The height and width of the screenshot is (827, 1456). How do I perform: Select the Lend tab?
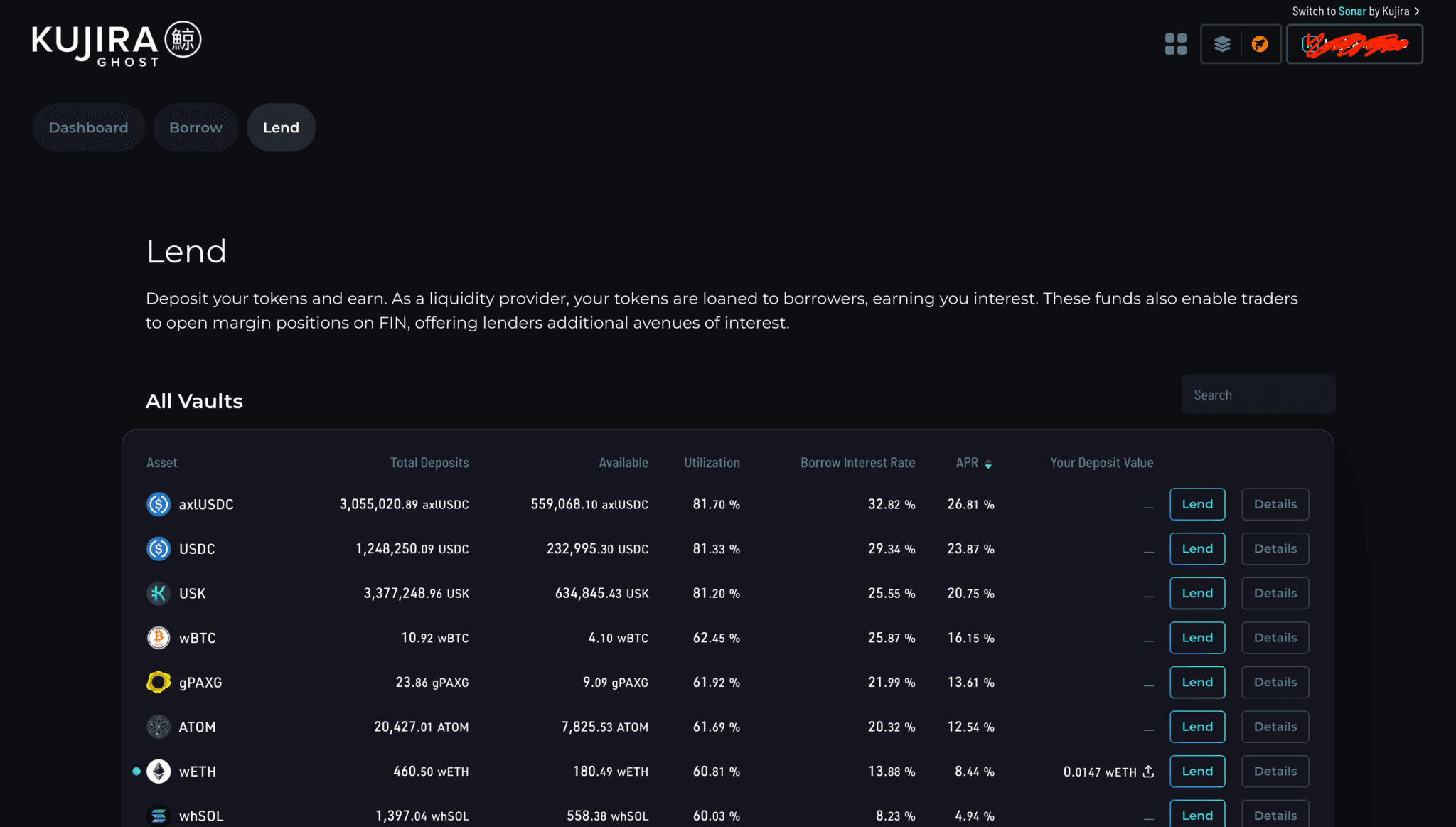[281, 127]
